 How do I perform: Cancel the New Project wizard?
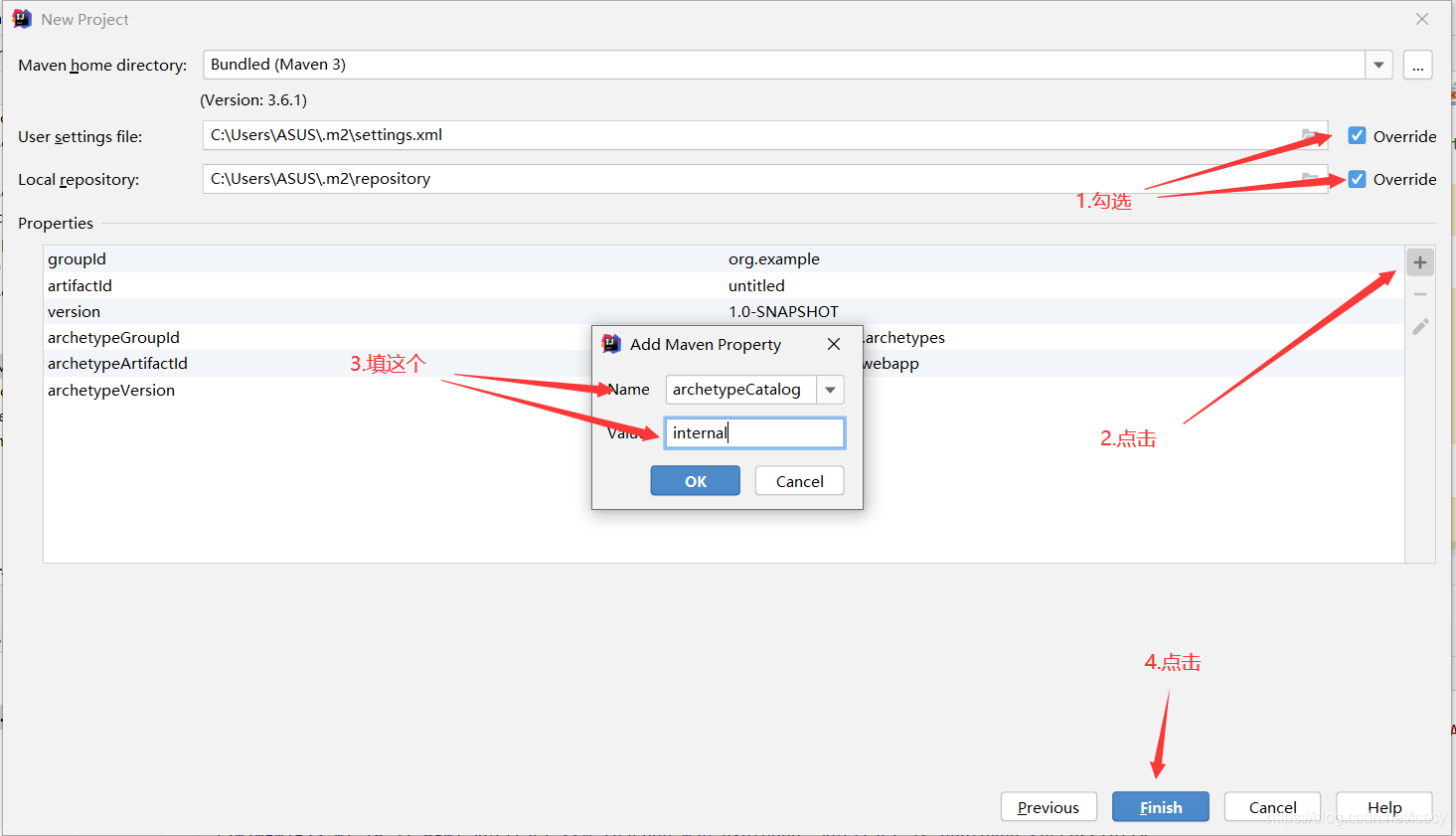[1272, 807]
